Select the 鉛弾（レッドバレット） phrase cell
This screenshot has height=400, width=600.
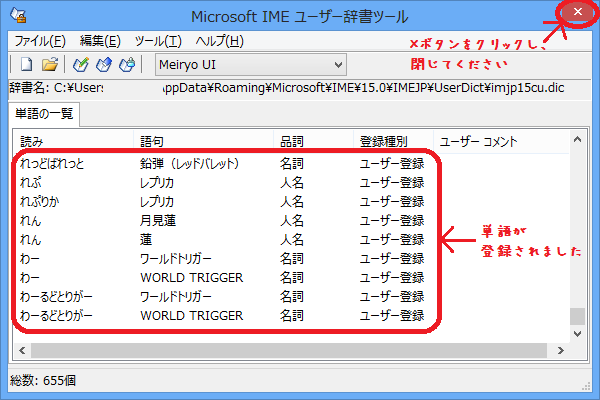190,164
